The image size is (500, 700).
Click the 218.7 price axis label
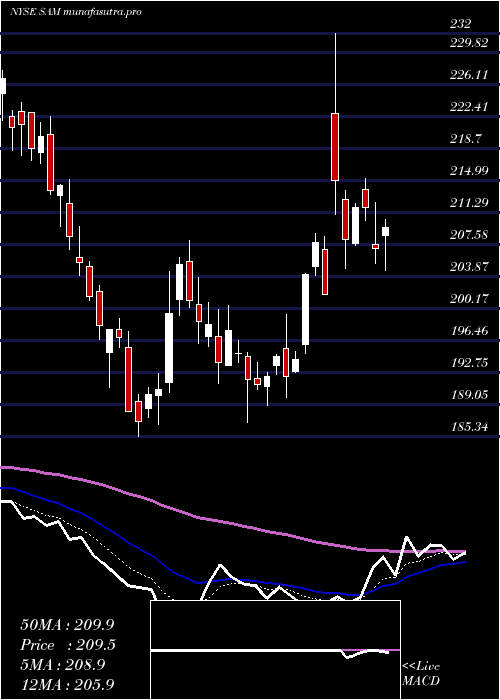click(x=466, y=138)
